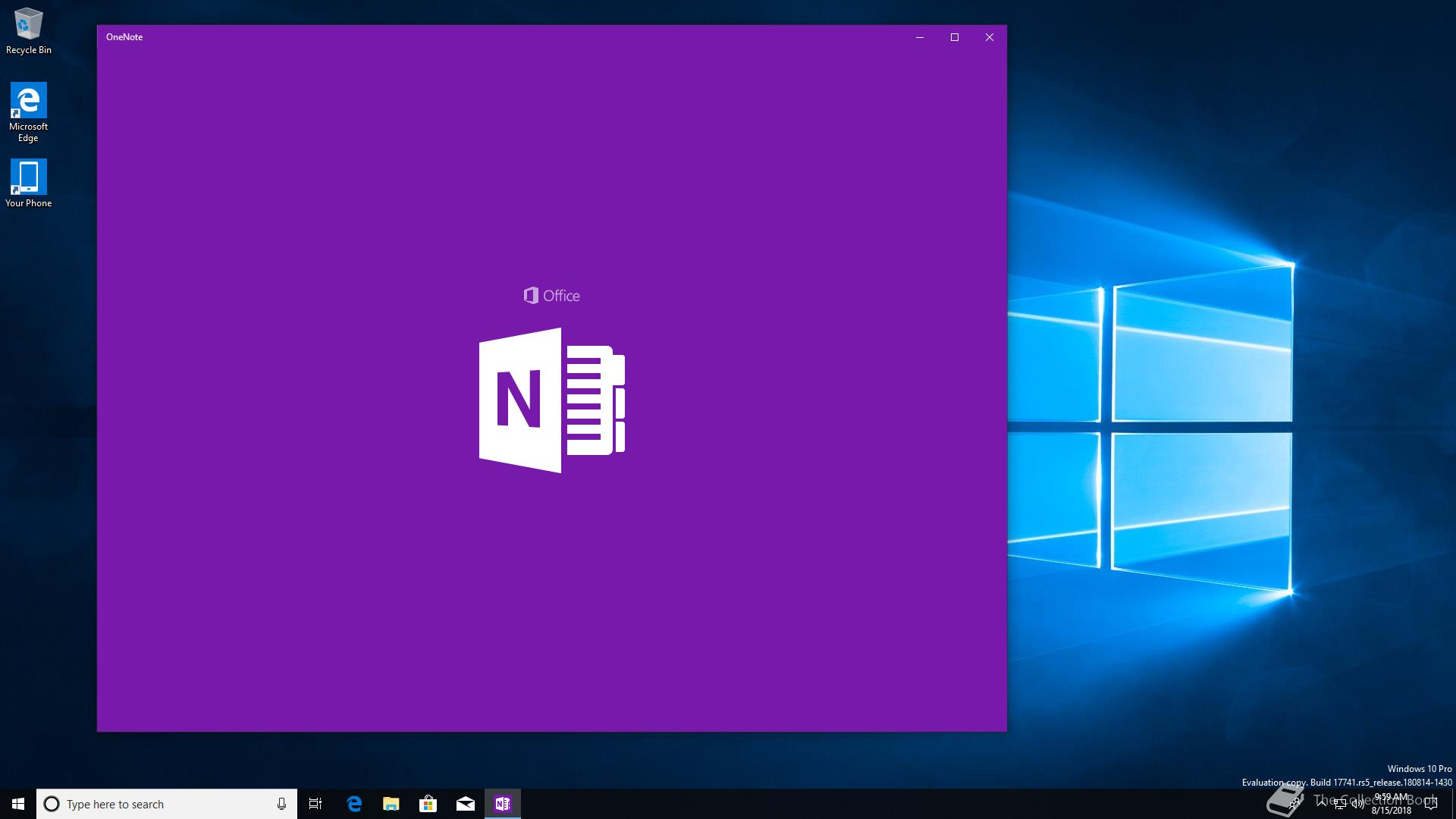Screen dimensions: 1456x819
Task: Launch Microsoft Edge from the taskbar
Action: pyautogui.click(x=354, y=804)
